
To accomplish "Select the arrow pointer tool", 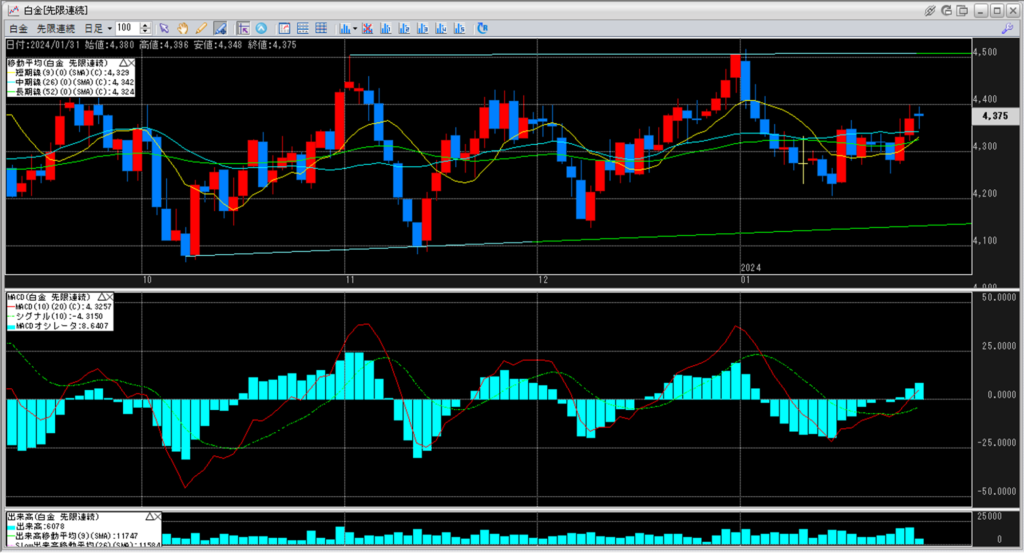I will 164,28.
